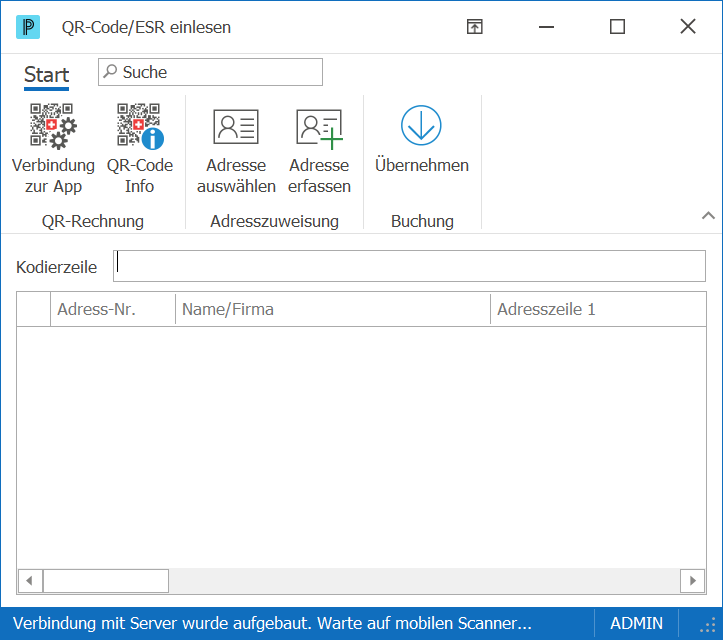Click horizontal scrollbar right arrow
Viewport: 723px width, 640px height.
point(693,581)
